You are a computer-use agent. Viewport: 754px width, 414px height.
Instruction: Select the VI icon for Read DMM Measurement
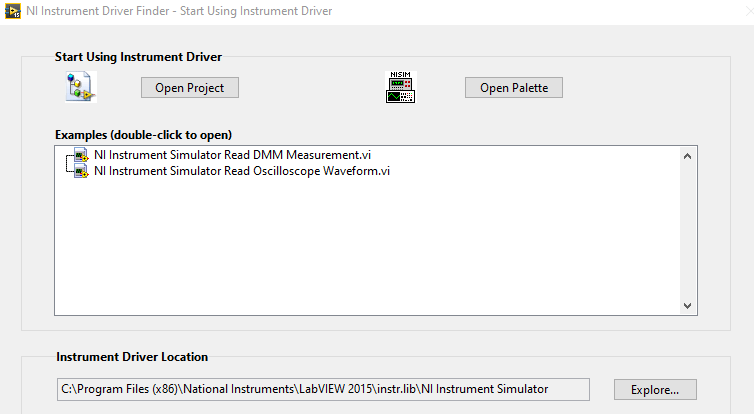pos(81,155)
